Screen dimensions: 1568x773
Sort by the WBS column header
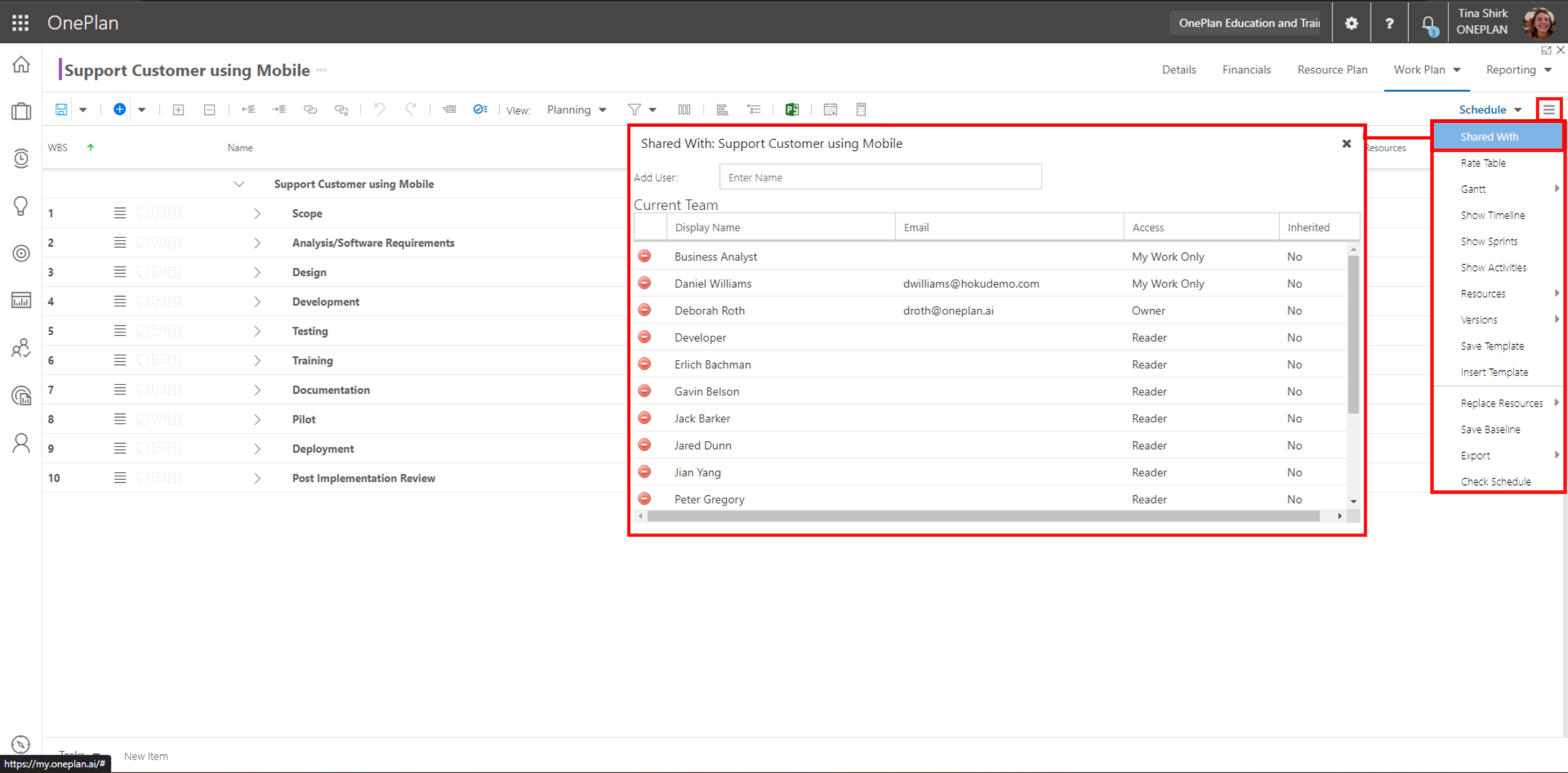pyautogui.click(x=58, y=147)
